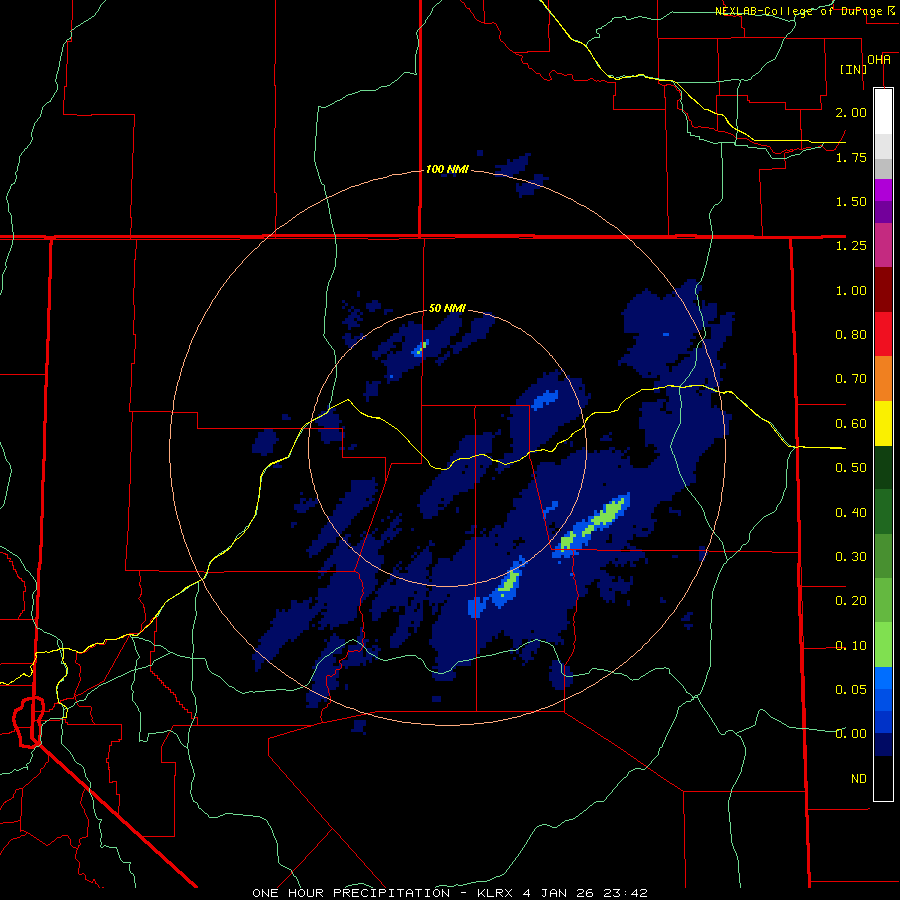Select the yellow legend swatch
Viewport: 900px width, 900px height.
click(x=883, y=424)
